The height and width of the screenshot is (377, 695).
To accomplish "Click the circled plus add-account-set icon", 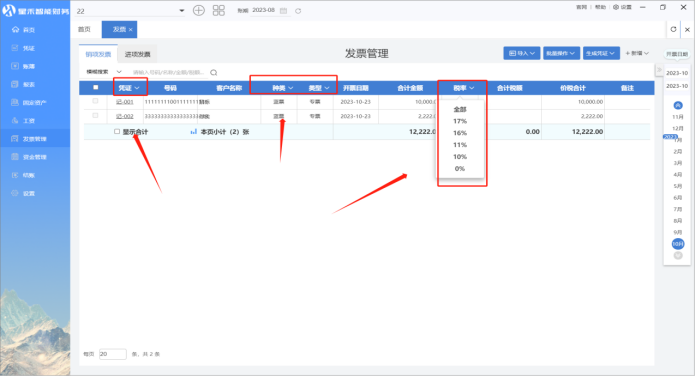I will (x=199, y=10).
